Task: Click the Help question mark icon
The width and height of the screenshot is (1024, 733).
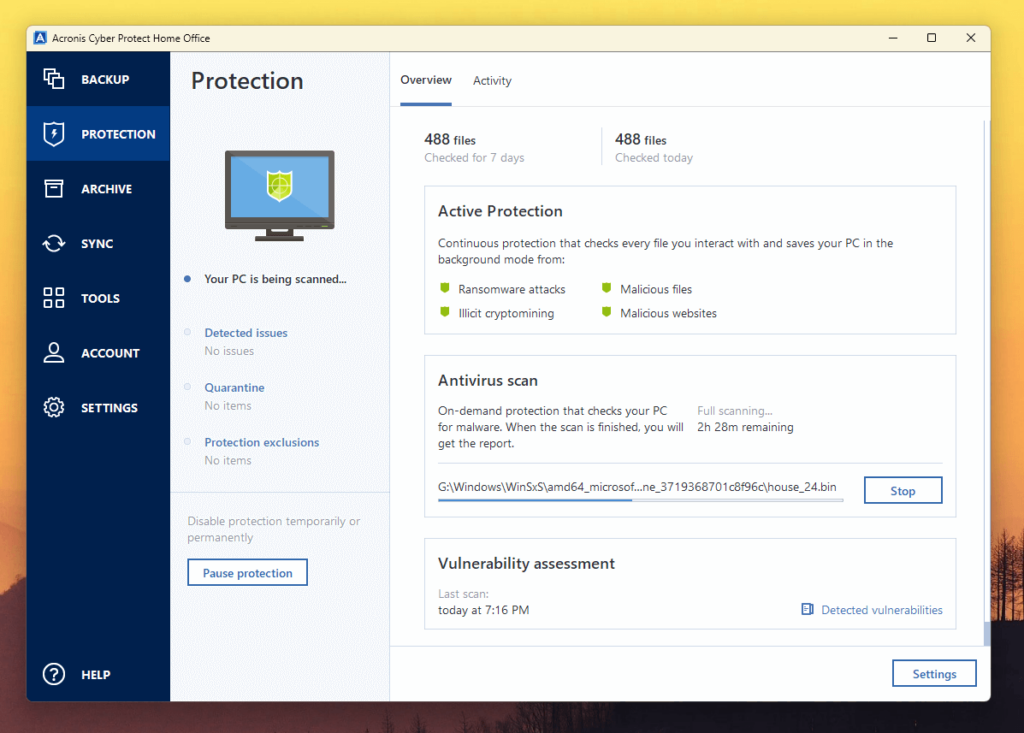Action: pos(54,674)
